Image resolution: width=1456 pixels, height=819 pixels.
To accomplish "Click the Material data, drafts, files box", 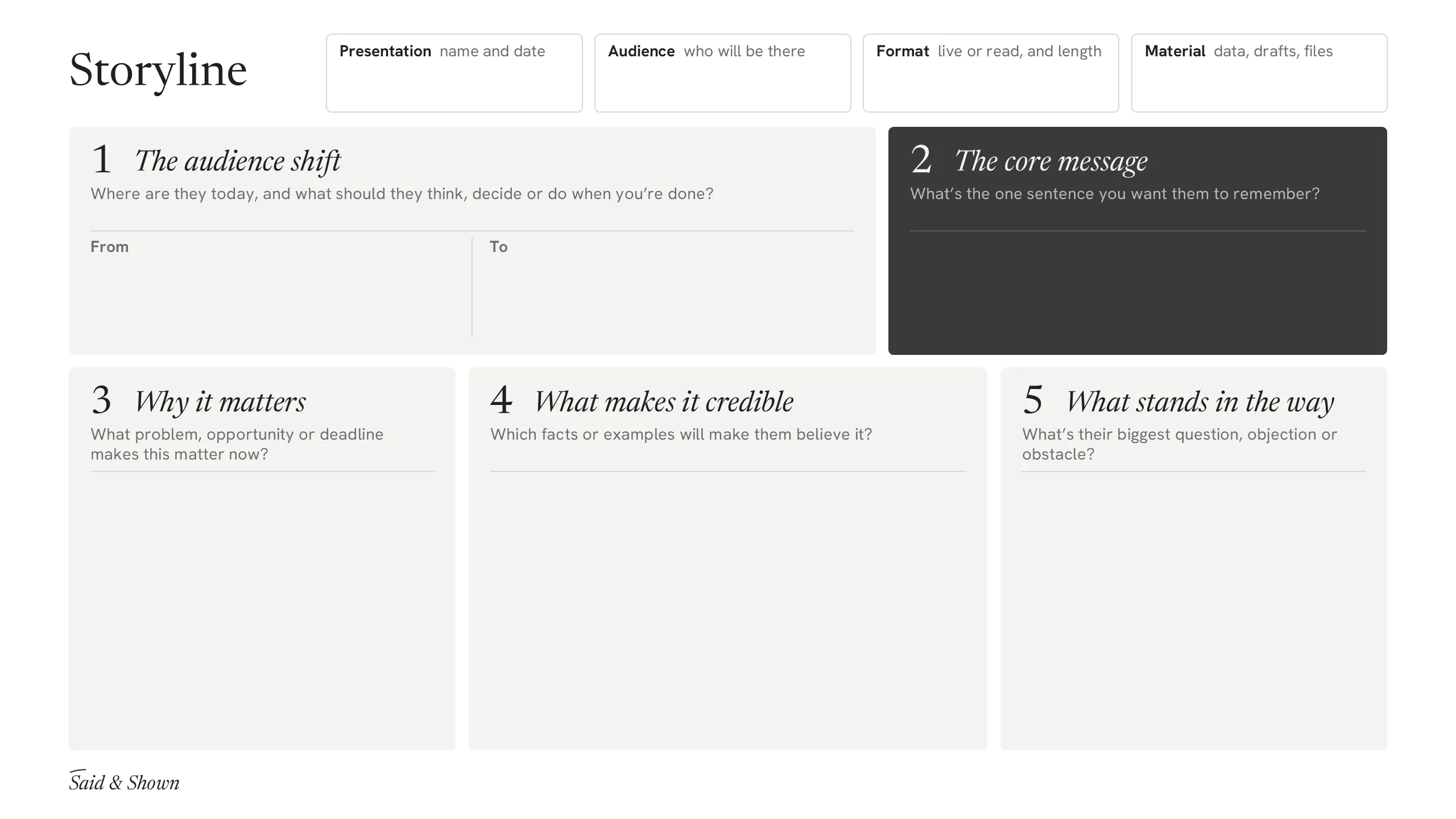I will [x=1259, y=73].
